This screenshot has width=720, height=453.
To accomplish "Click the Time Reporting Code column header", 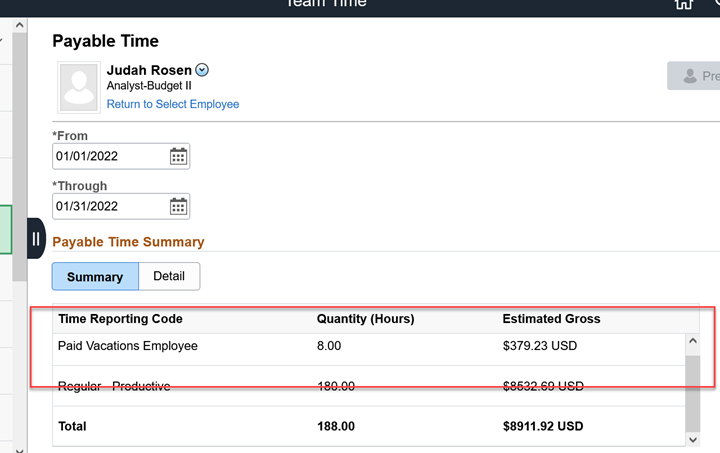I will tap(120, 319).
